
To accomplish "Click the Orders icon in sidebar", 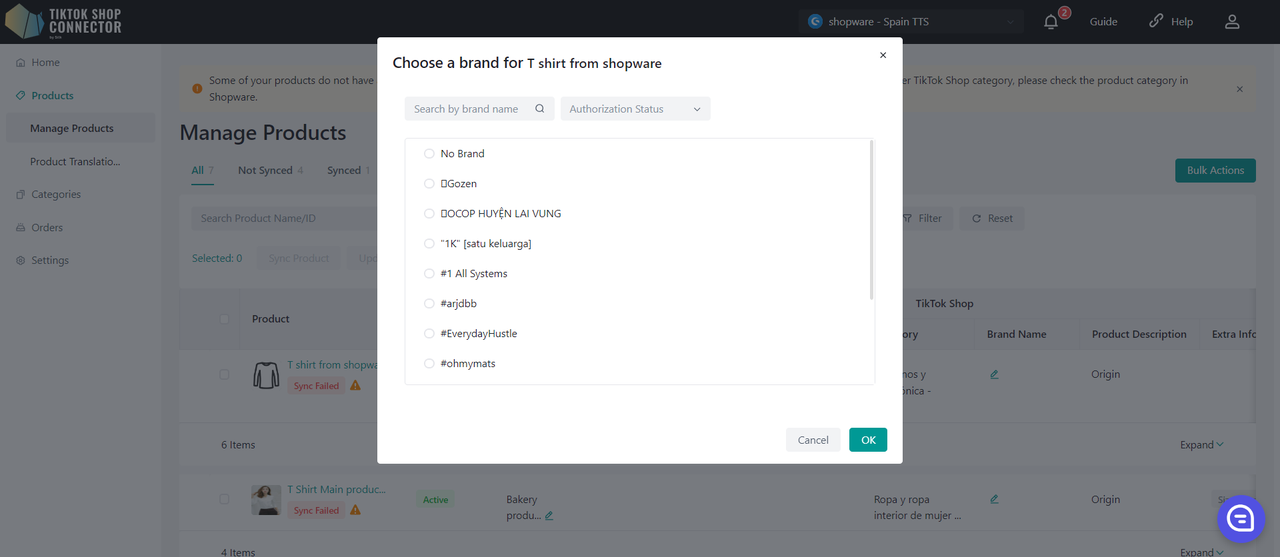I will (21, 228).
